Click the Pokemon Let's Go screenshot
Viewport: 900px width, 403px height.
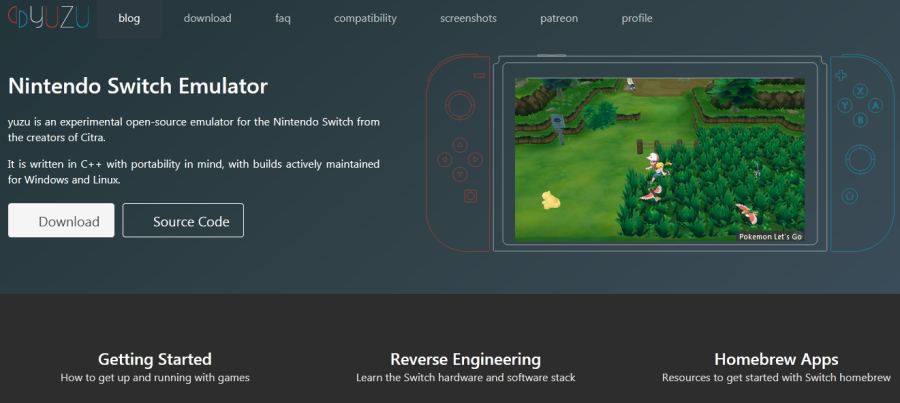click(661, 160)
